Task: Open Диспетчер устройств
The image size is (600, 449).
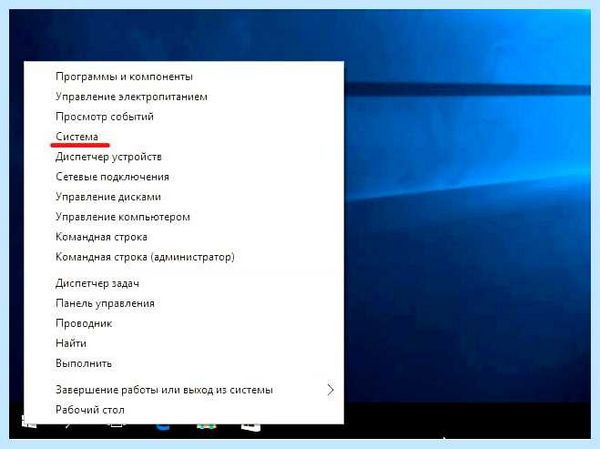Action: tap(184, 157)
